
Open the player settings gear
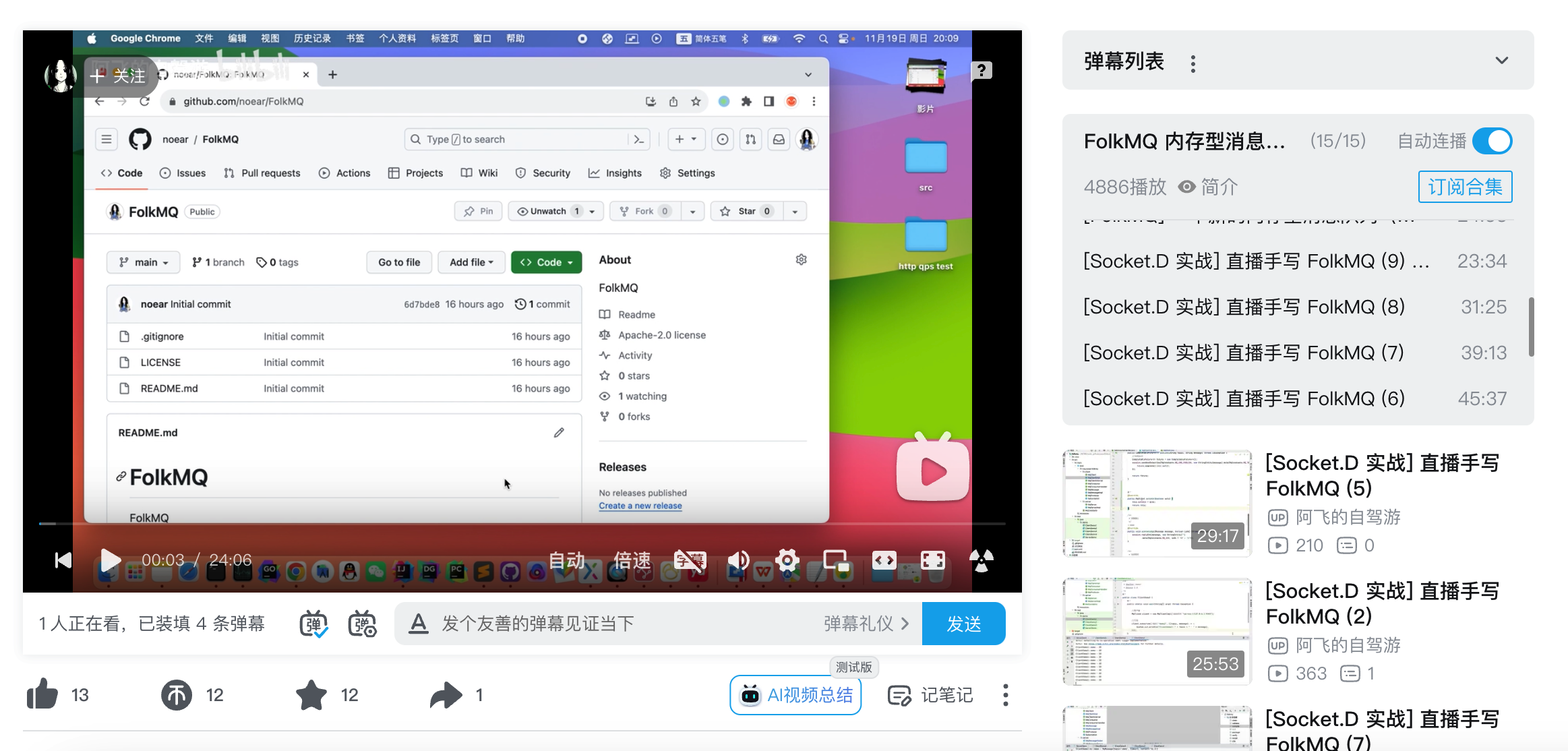point(787,560)
